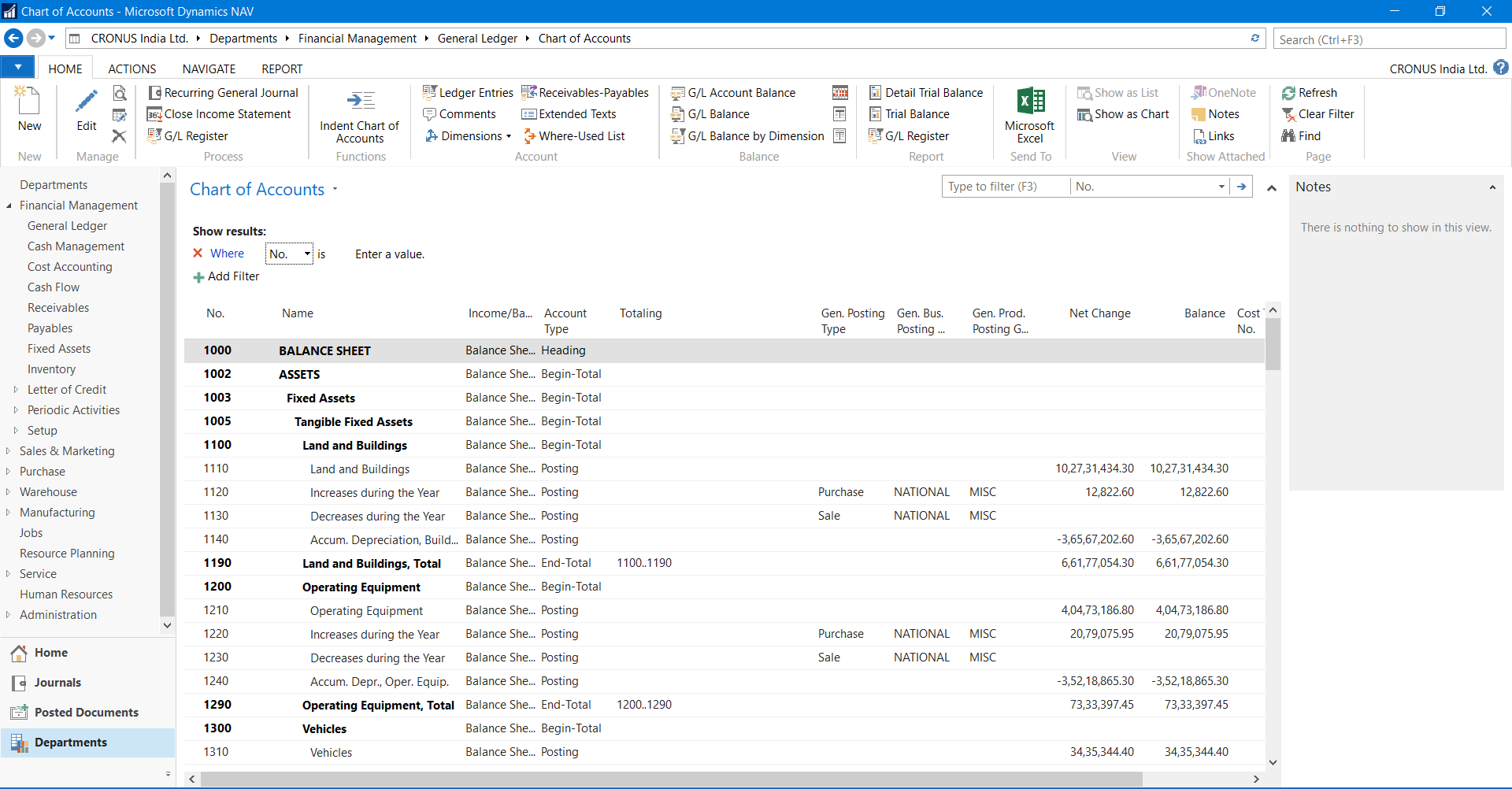
Task: Run Trial Balance report
Action: tap(910, 114)
